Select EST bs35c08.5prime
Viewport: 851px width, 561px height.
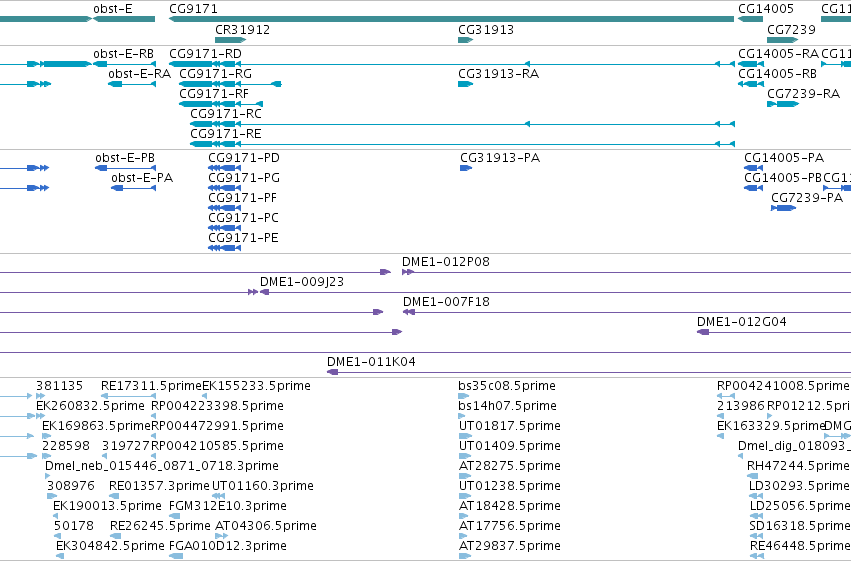[x=463, y=396]
